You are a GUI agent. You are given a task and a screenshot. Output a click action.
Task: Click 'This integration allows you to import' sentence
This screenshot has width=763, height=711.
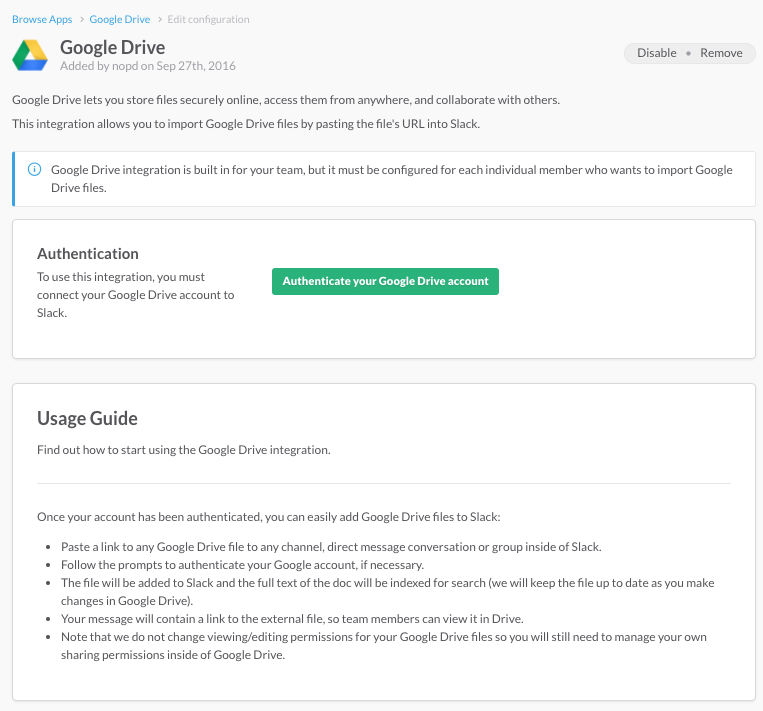click(x=246, y=124)
